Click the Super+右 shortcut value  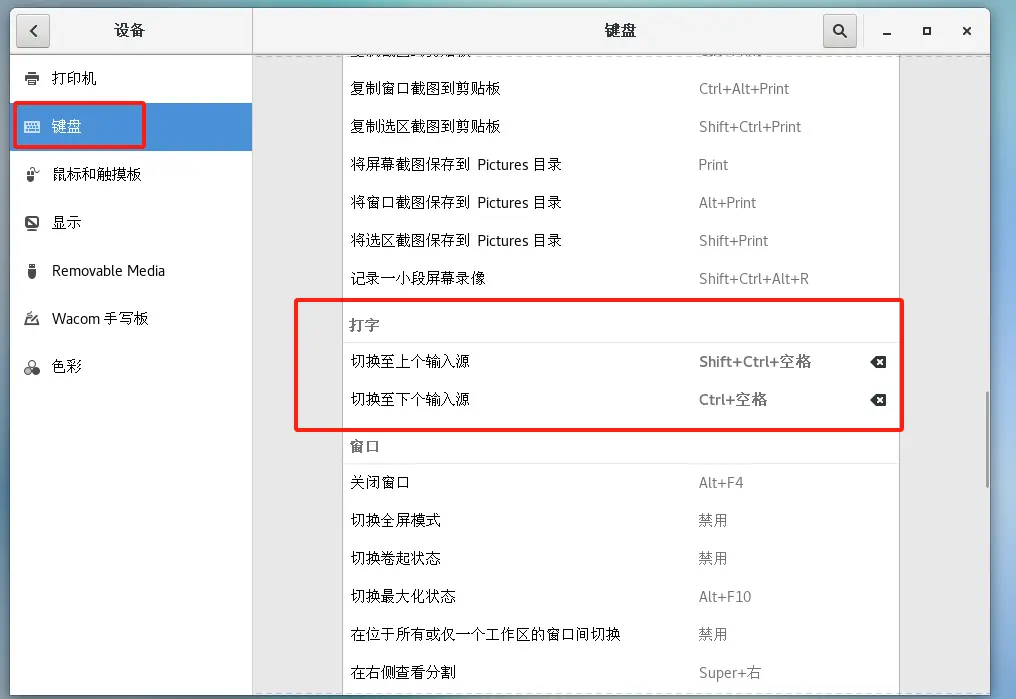(730, 672)
